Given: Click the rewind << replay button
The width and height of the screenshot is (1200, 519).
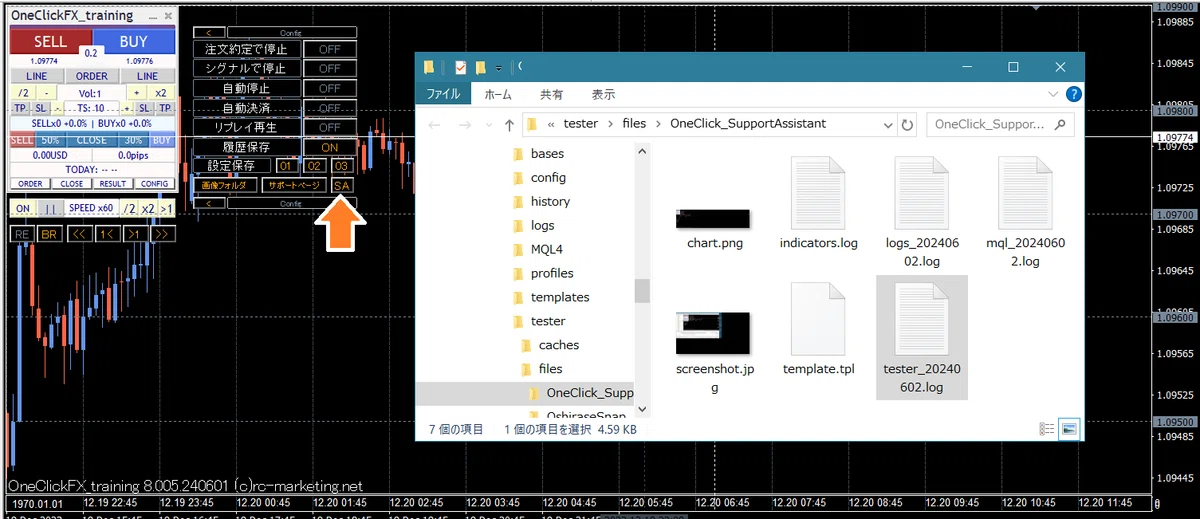Looking at the screenshot, I should (78, 233).
